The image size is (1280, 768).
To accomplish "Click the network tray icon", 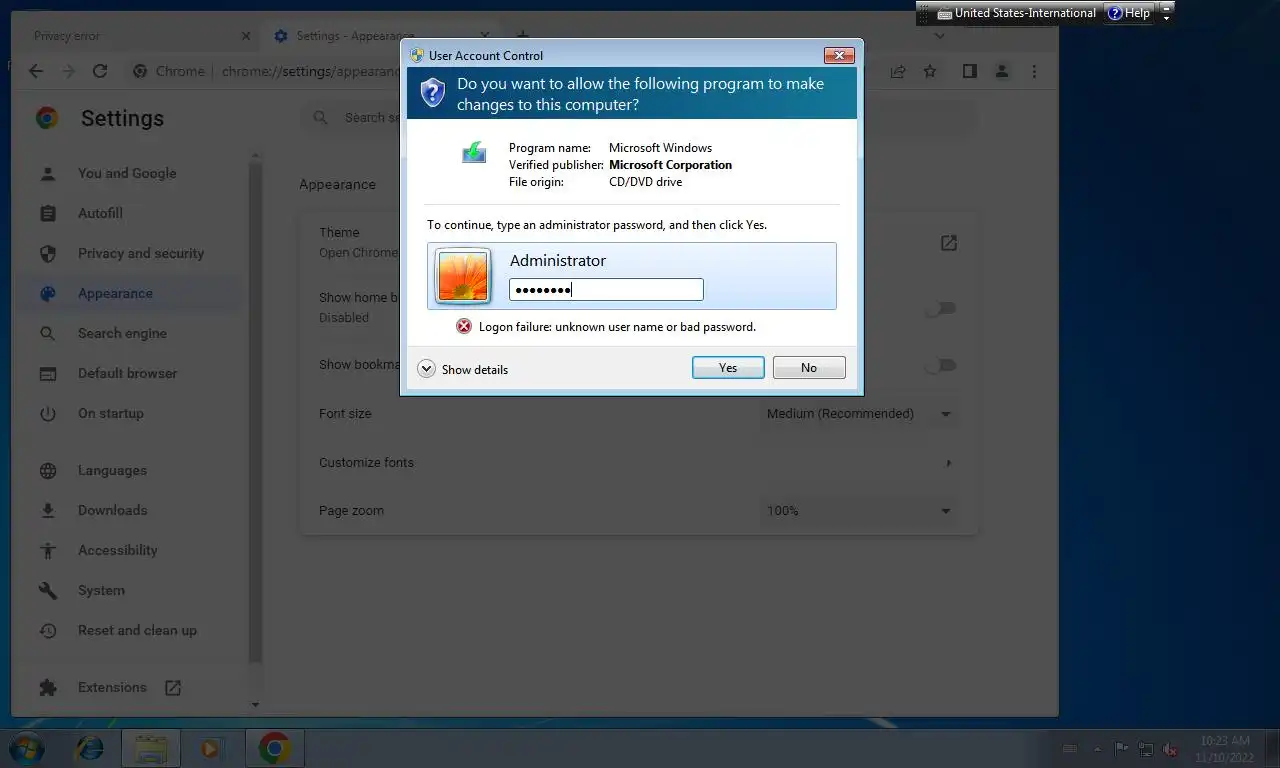I will 1146,749.
